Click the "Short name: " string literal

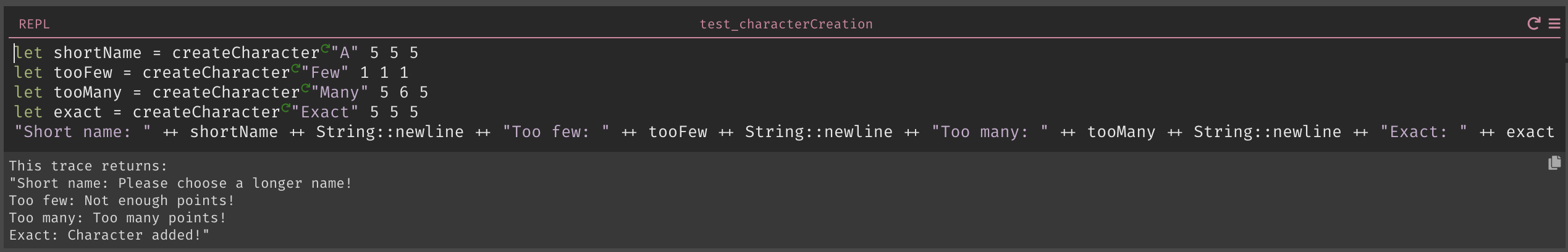click(x=83, y=132)
